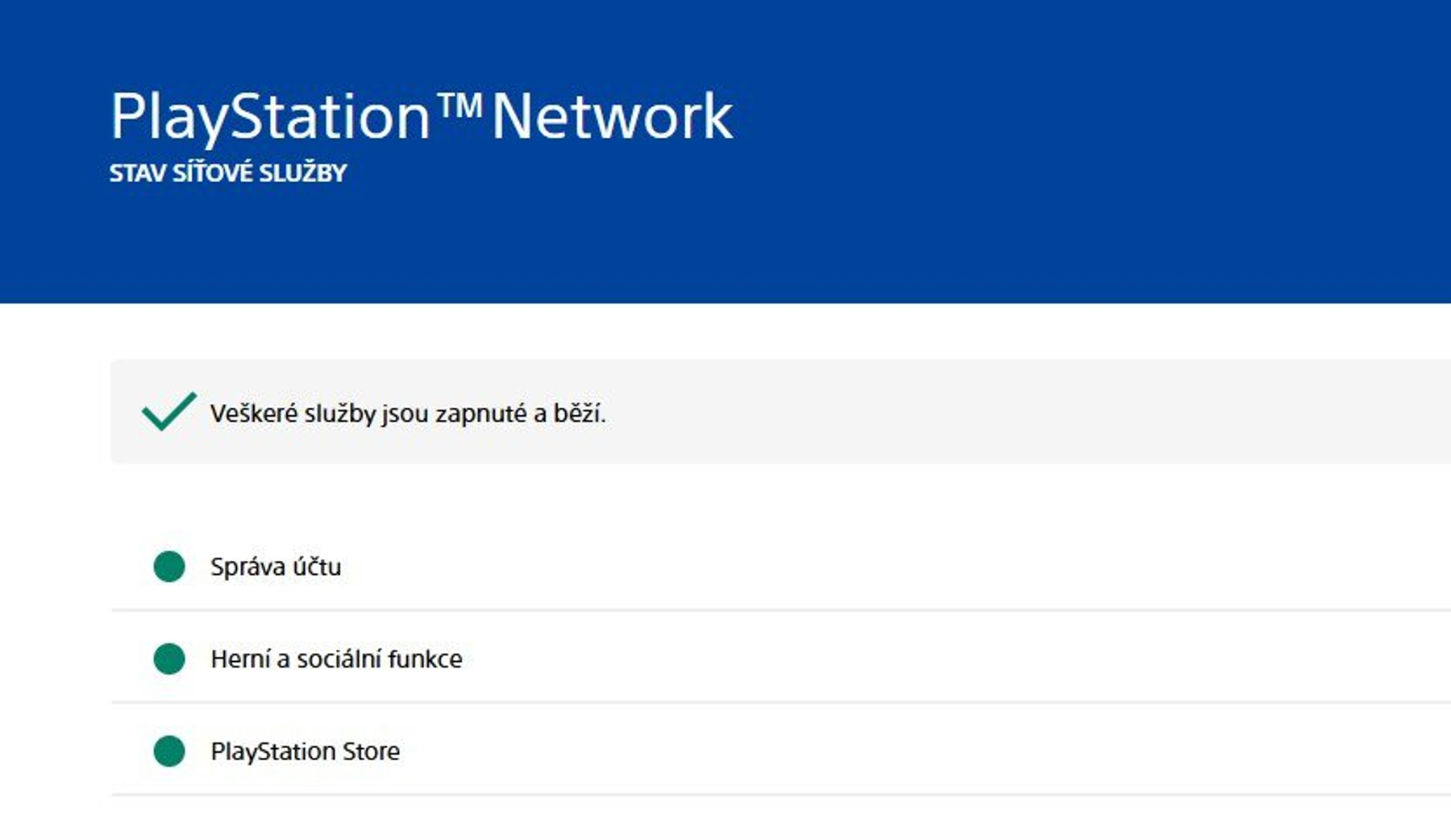Click the word Store in third service row
Image resolution: width=1451 pixels, height=840 pixels.
(371, 751)
